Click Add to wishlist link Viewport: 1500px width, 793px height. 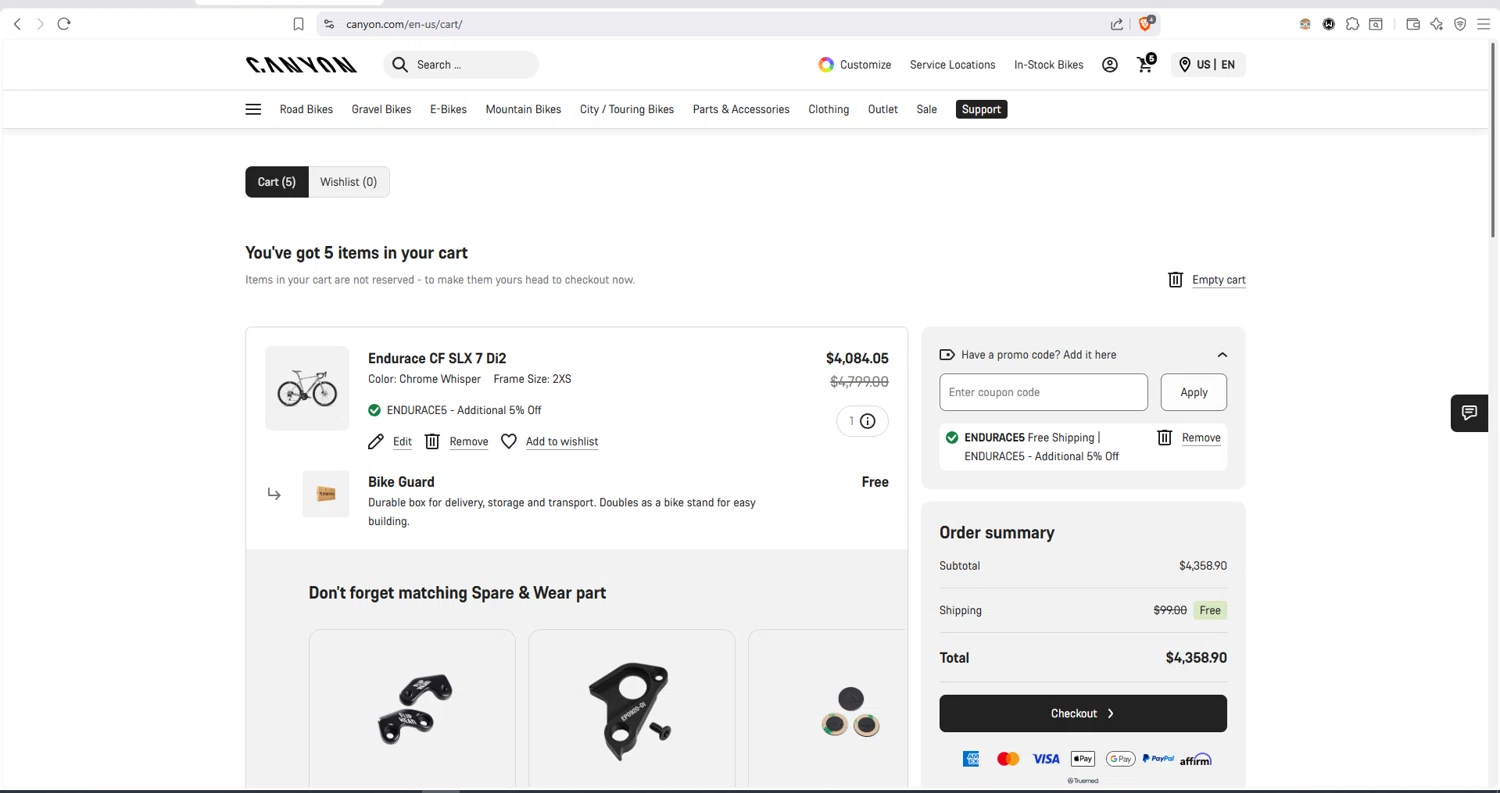[x=562, y=441]
